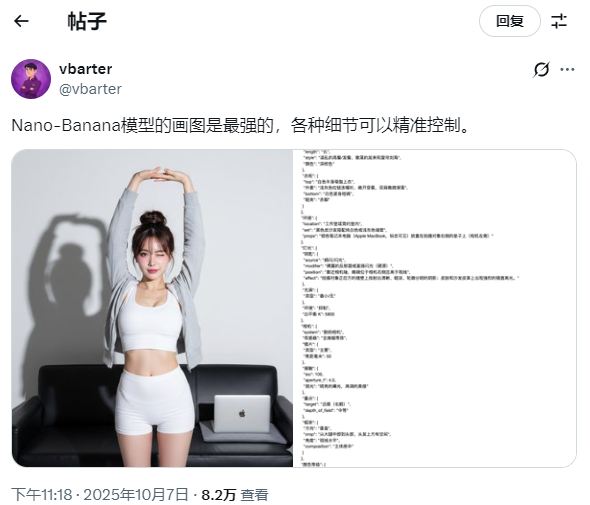
Task: Go back using the left arrow
Action: click(21, 21)
